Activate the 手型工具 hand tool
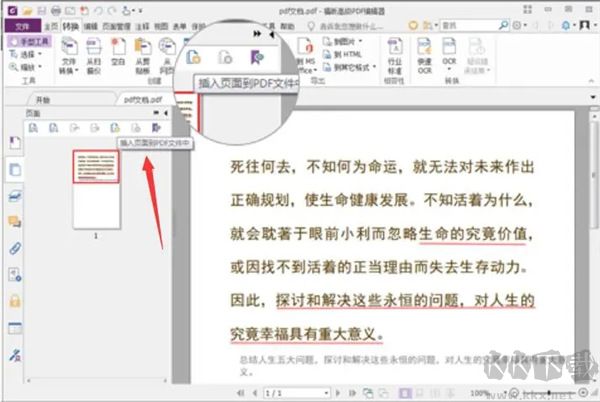 29,41
